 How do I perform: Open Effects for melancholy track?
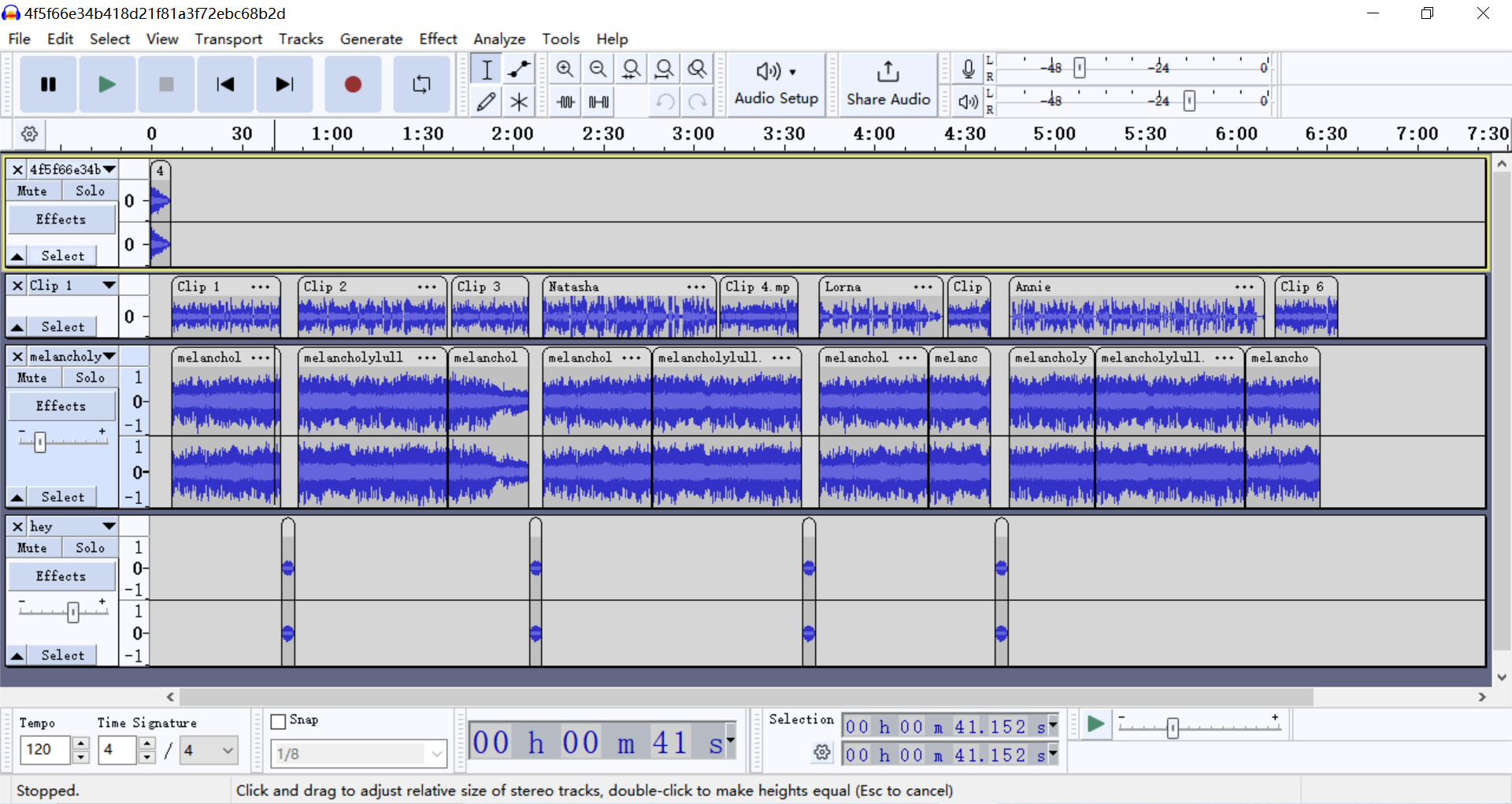tap(61, 406)
